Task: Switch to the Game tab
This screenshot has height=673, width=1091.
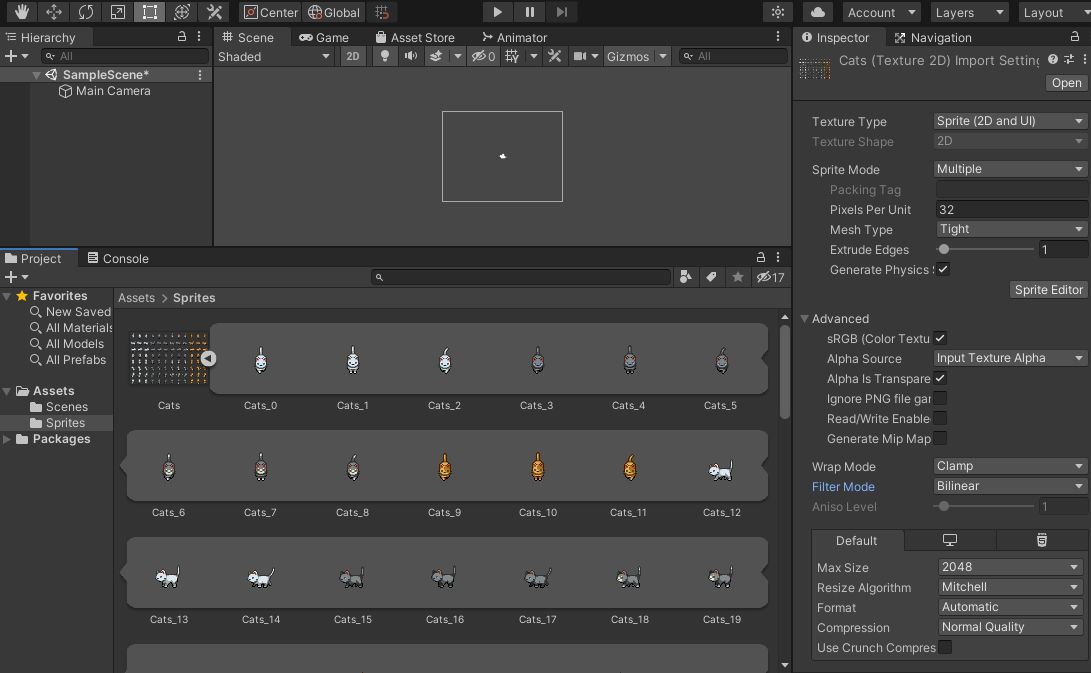Action: coord(324,38)
